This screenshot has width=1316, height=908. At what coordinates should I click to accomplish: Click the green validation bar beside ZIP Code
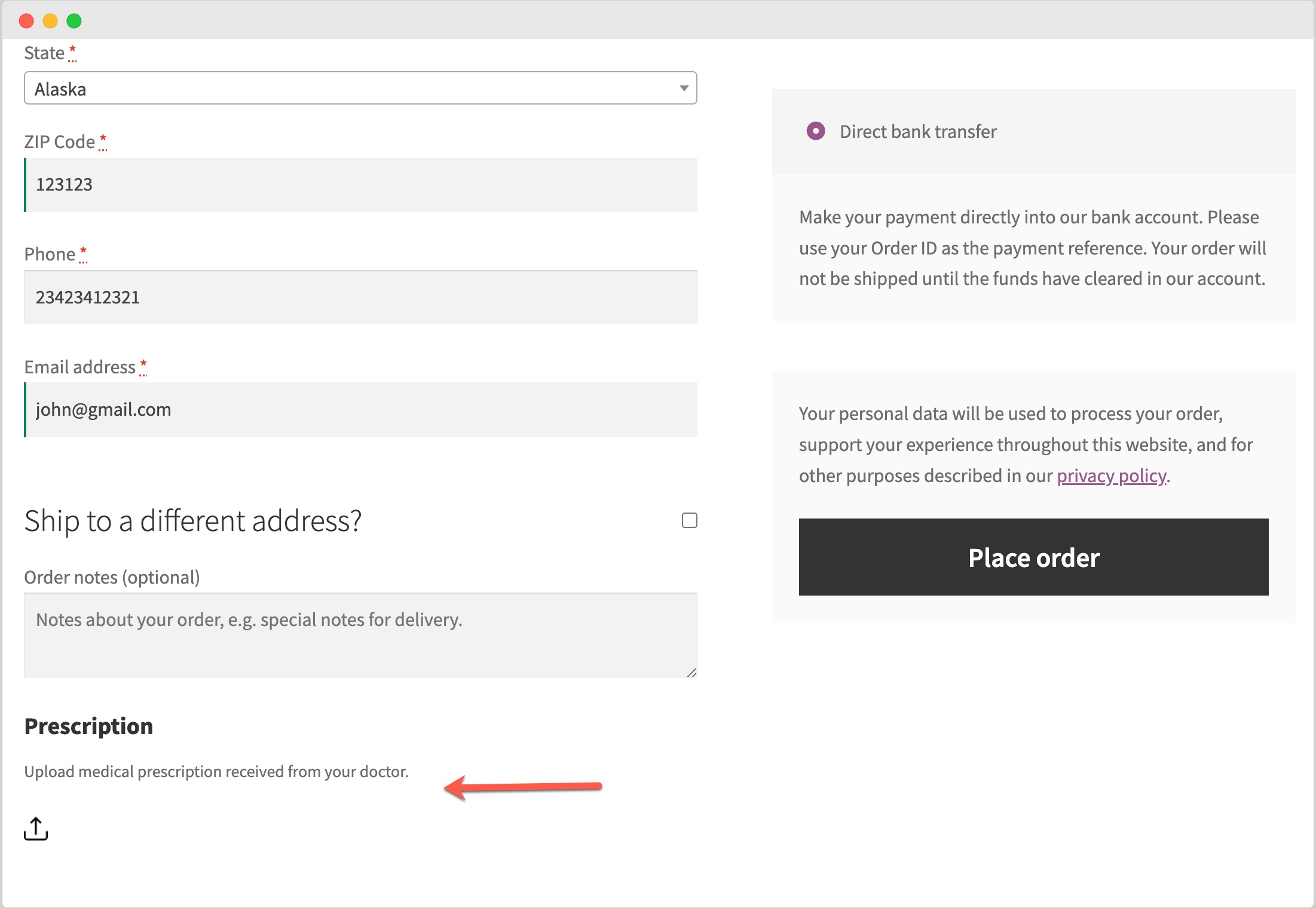[25, 185]
